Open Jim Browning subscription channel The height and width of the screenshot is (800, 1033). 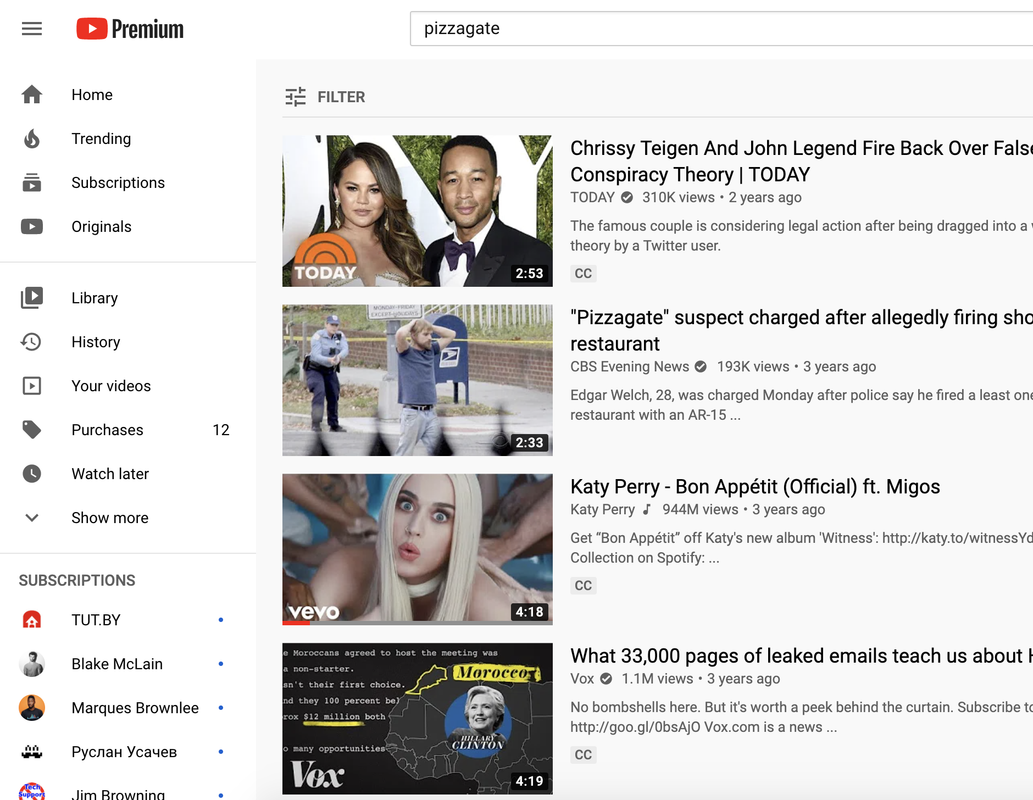click(x=128, y=789)
